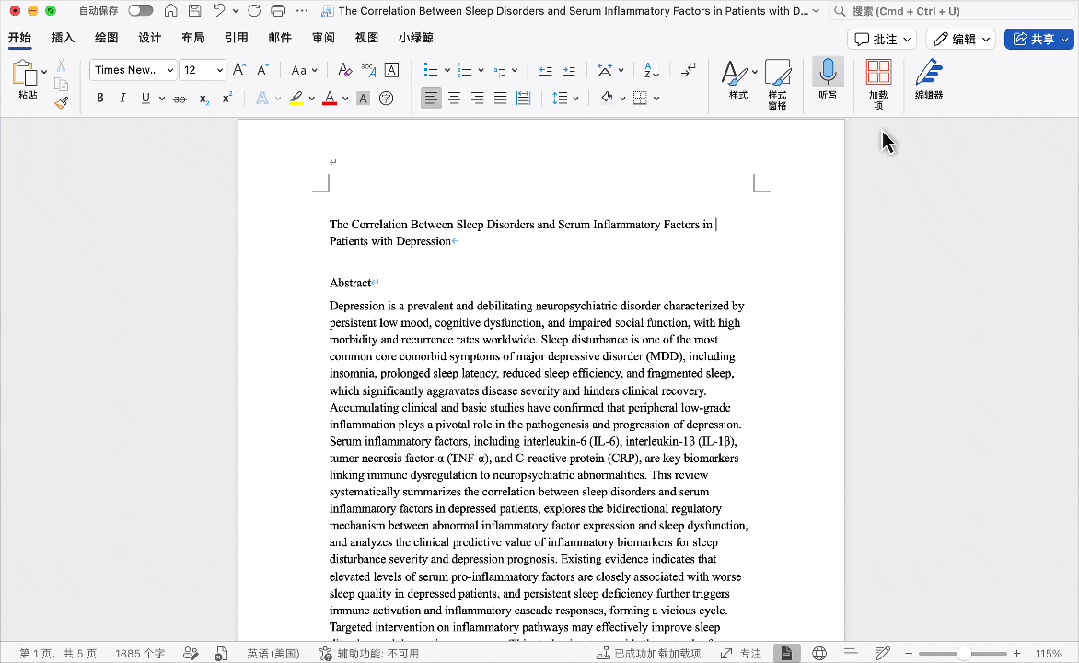Expand the Times New Roman font dropdown
The width and height of the screenshot is (1079, 663).
[x=170, y=70]
